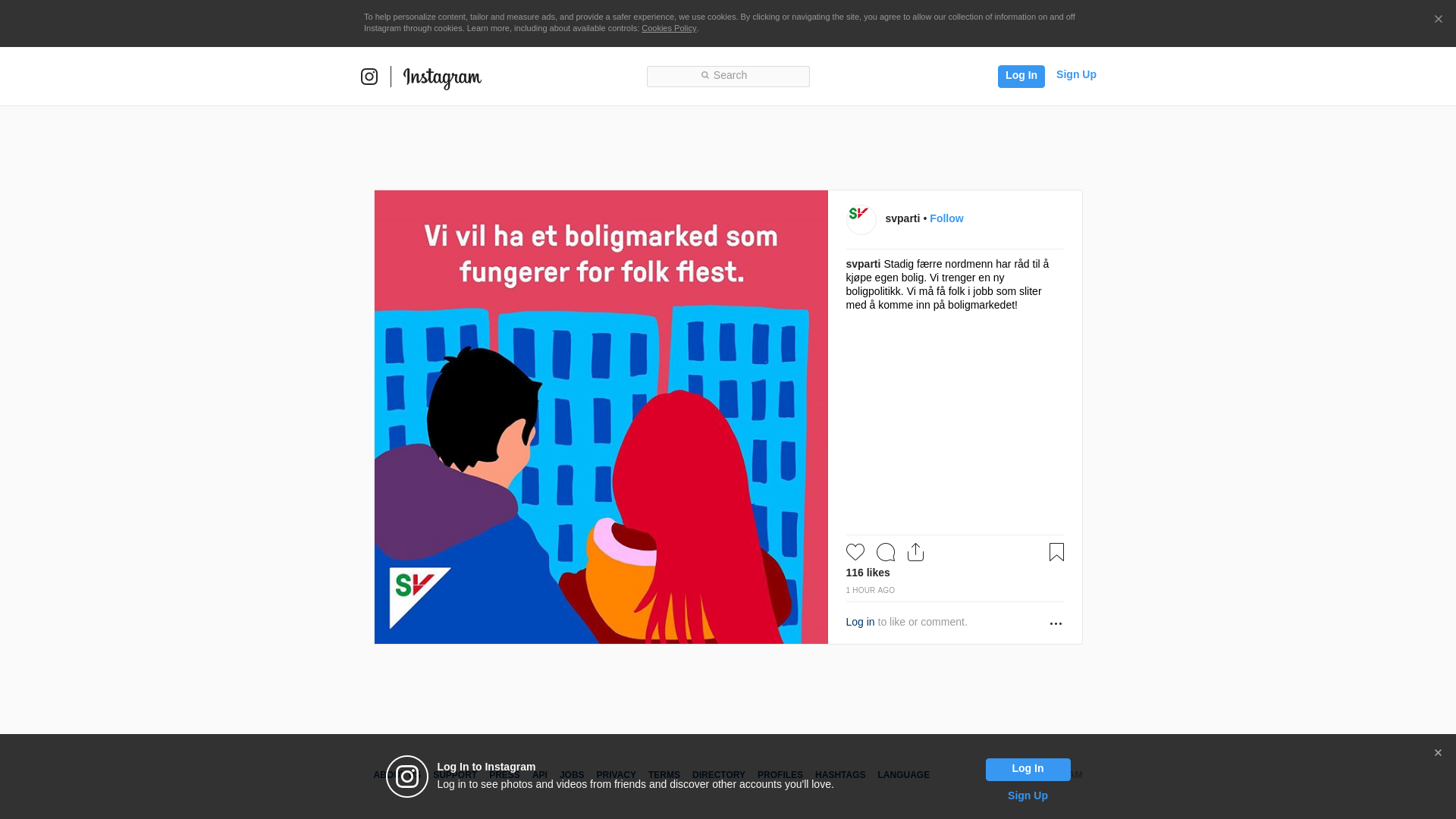Follow the svparti account

click(x=946, y=218)
